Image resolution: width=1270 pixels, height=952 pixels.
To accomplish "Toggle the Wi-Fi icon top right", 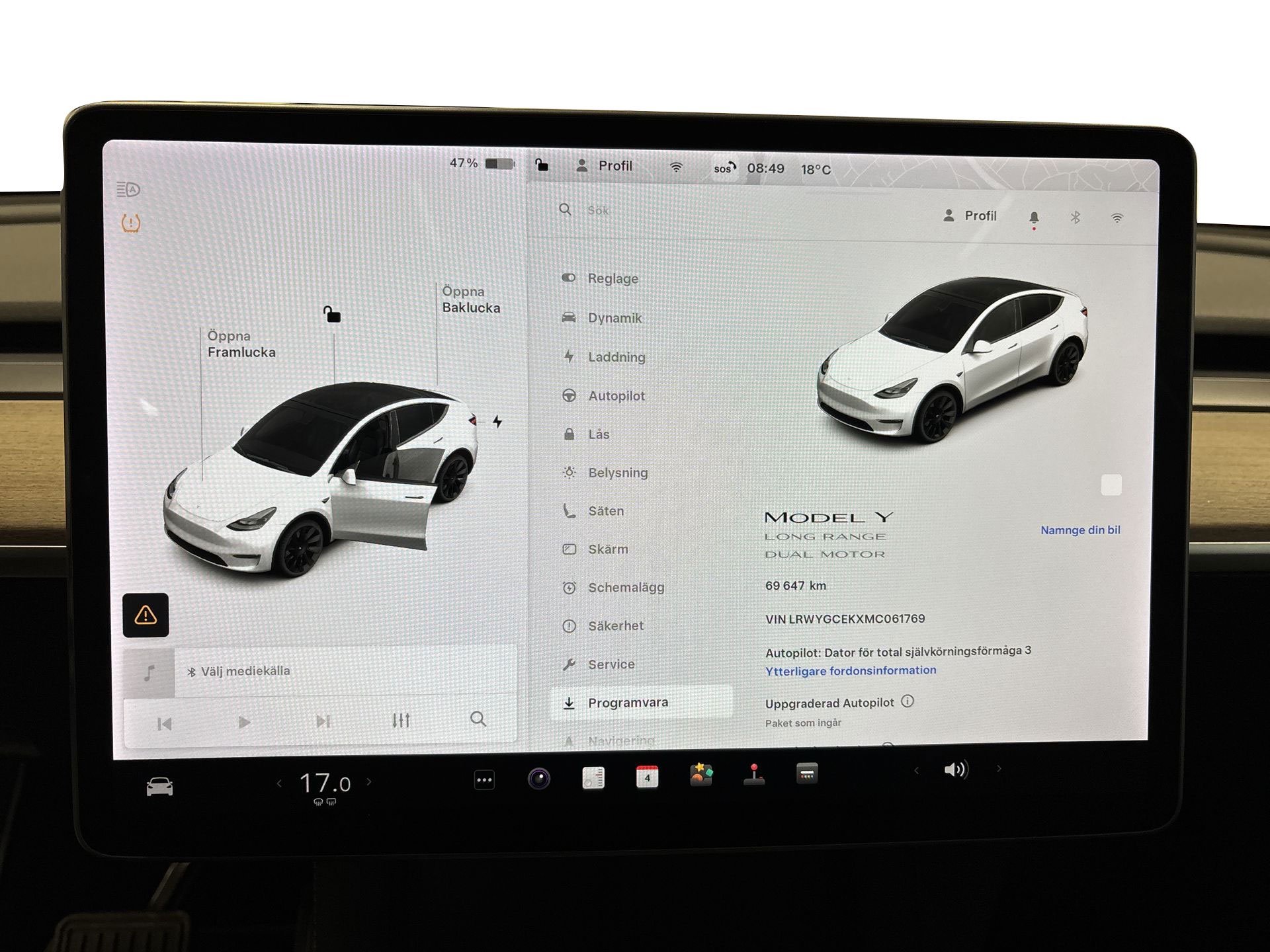I will point(1117,216).
